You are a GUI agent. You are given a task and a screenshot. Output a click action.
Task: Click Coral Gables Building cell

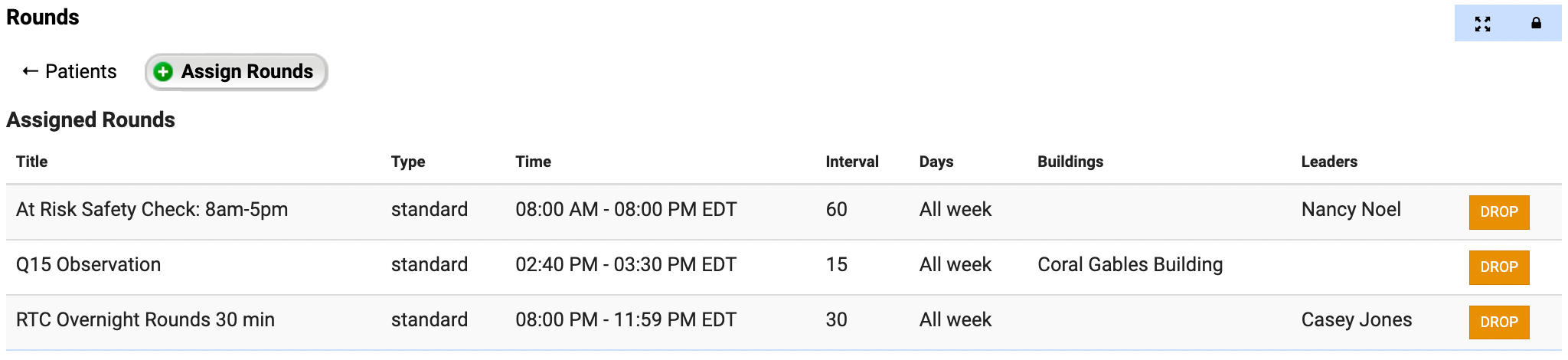pos(1129,265)
